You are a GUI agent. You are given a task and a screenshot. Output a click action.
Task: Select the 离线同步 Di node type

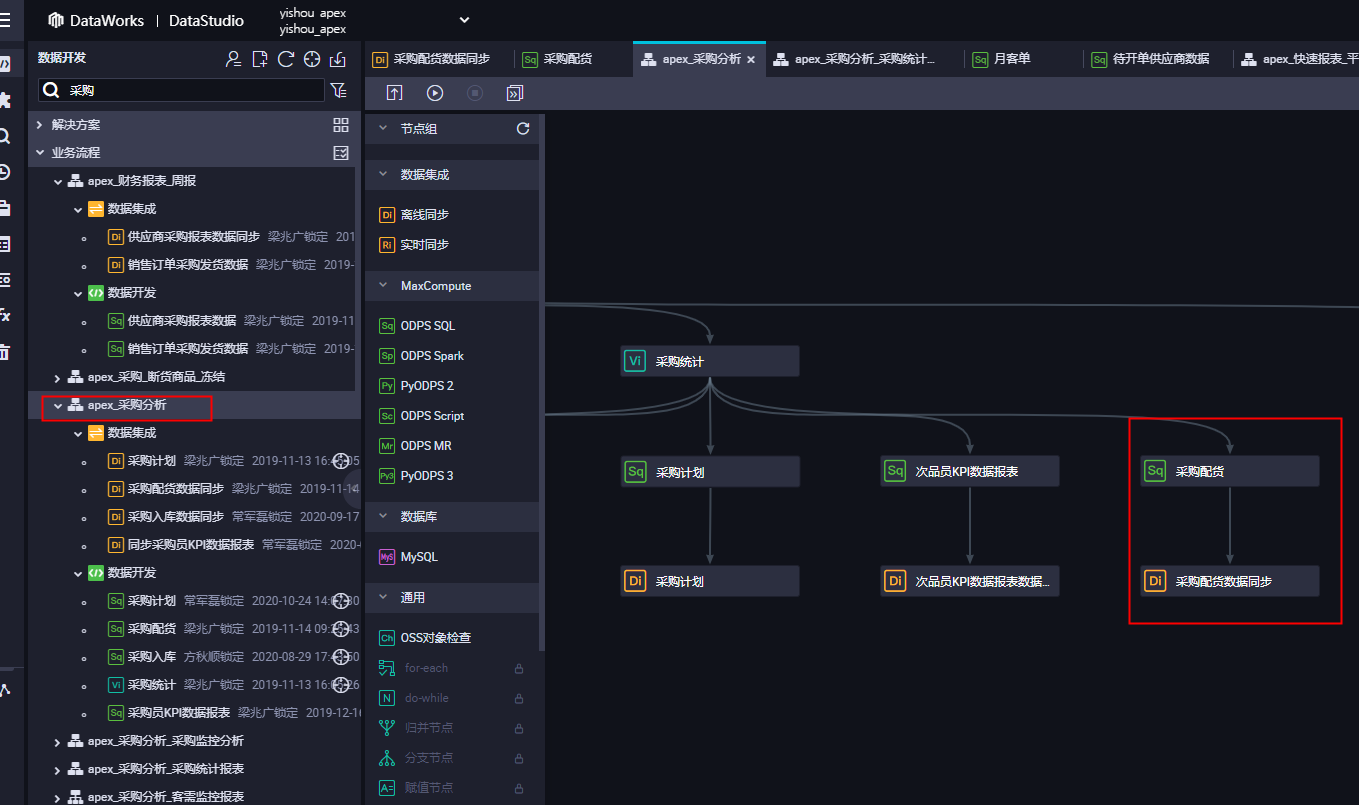pyautogui.click(x=414, y=215)
